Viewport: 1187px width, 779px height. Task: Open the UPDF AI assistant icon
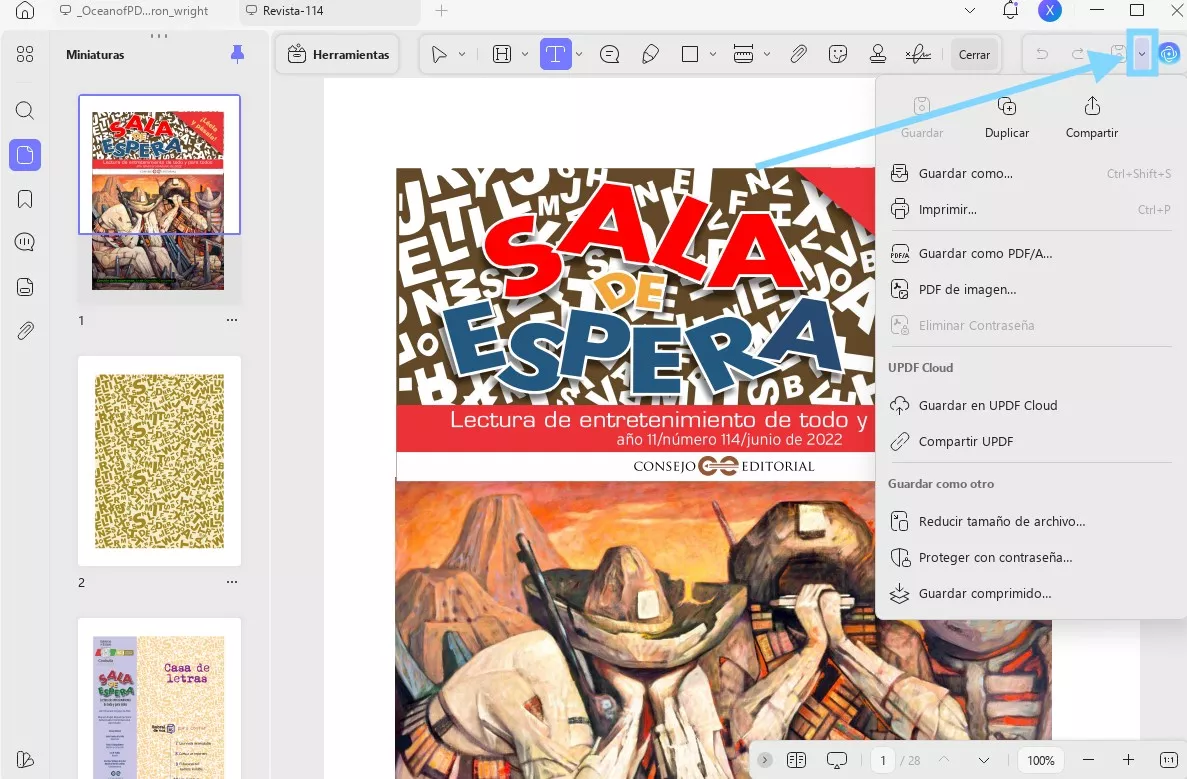click(1170, 54)
